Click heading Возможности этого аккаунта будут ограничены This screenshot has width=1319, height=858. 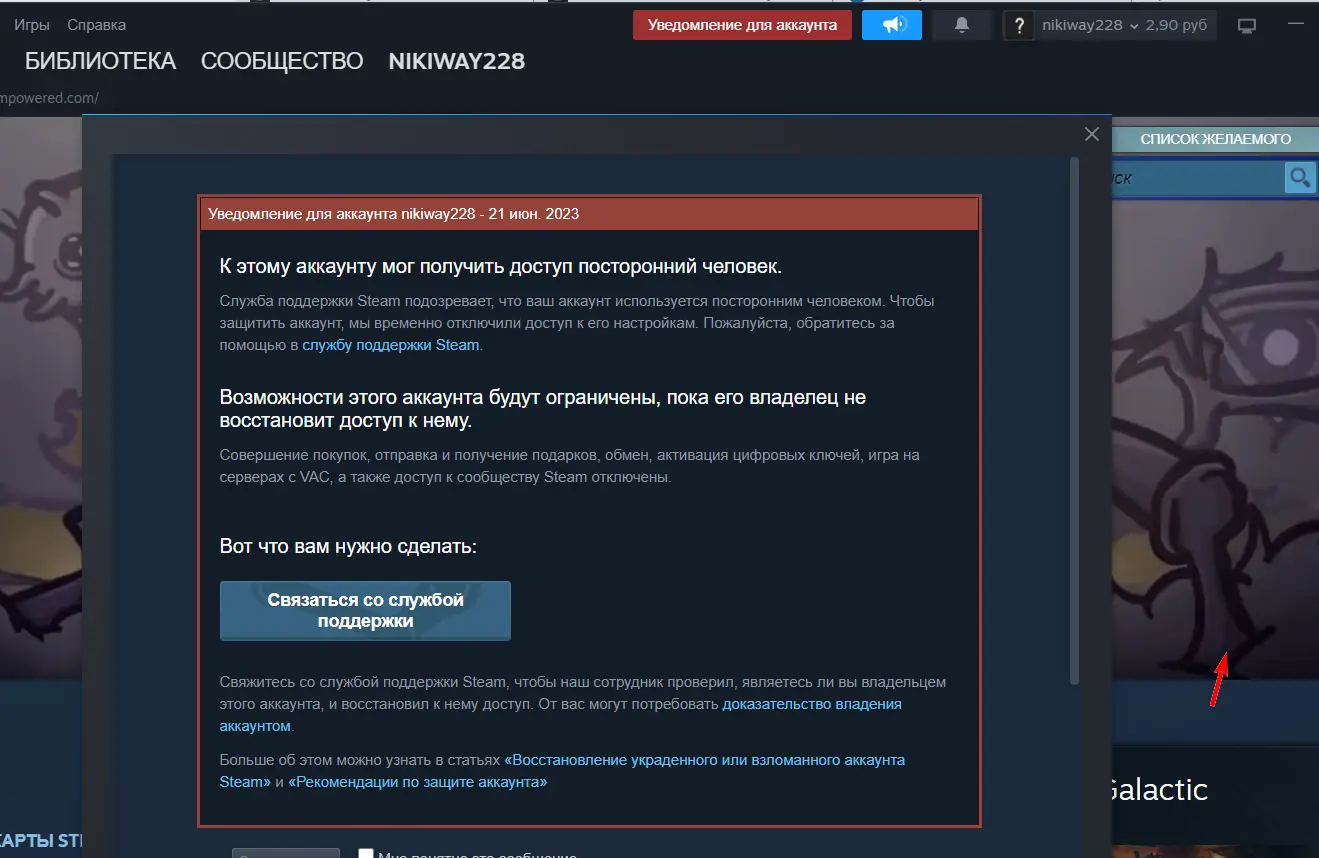point(543,409)
